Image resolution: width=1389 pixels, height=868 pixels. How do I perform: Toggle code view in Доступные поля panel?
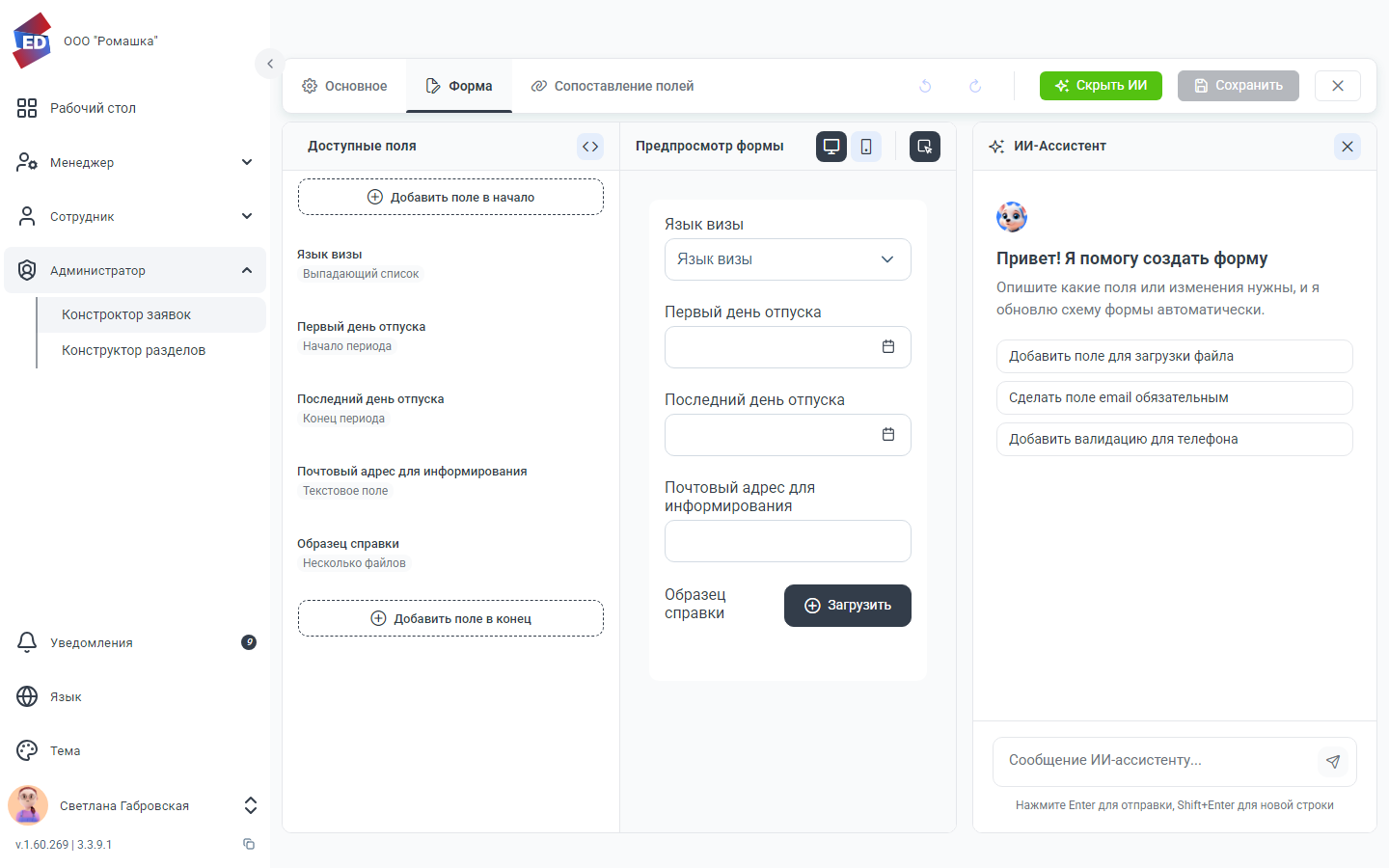click(x=590, y=147)
